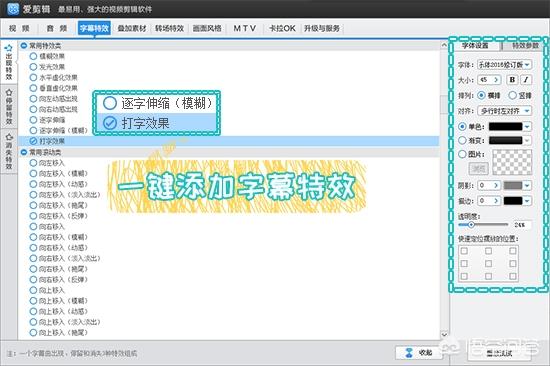This screenshot has width=550, height=366.
Task: Select the 竖排 vertical layout radio
Action: point(512,95)
